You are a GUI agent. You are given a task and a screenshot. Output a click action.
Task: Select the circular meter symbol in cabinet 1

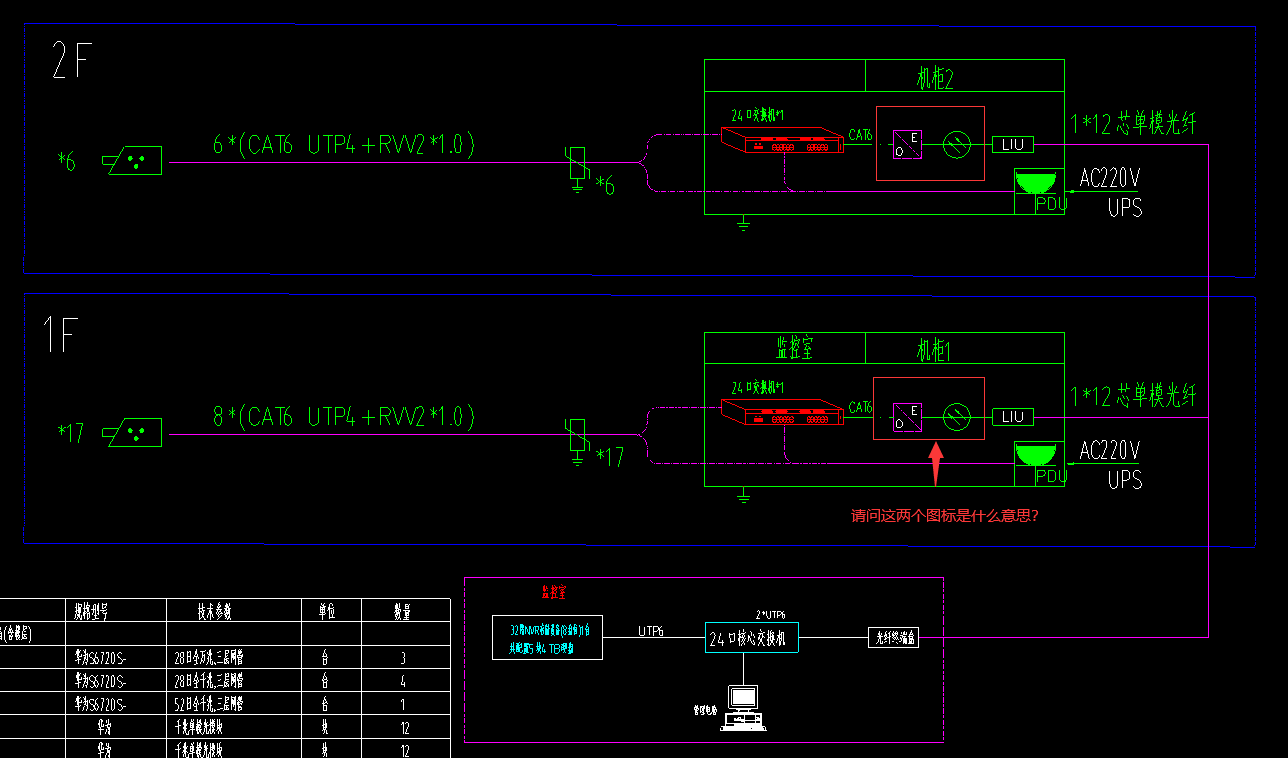[958, 416]
